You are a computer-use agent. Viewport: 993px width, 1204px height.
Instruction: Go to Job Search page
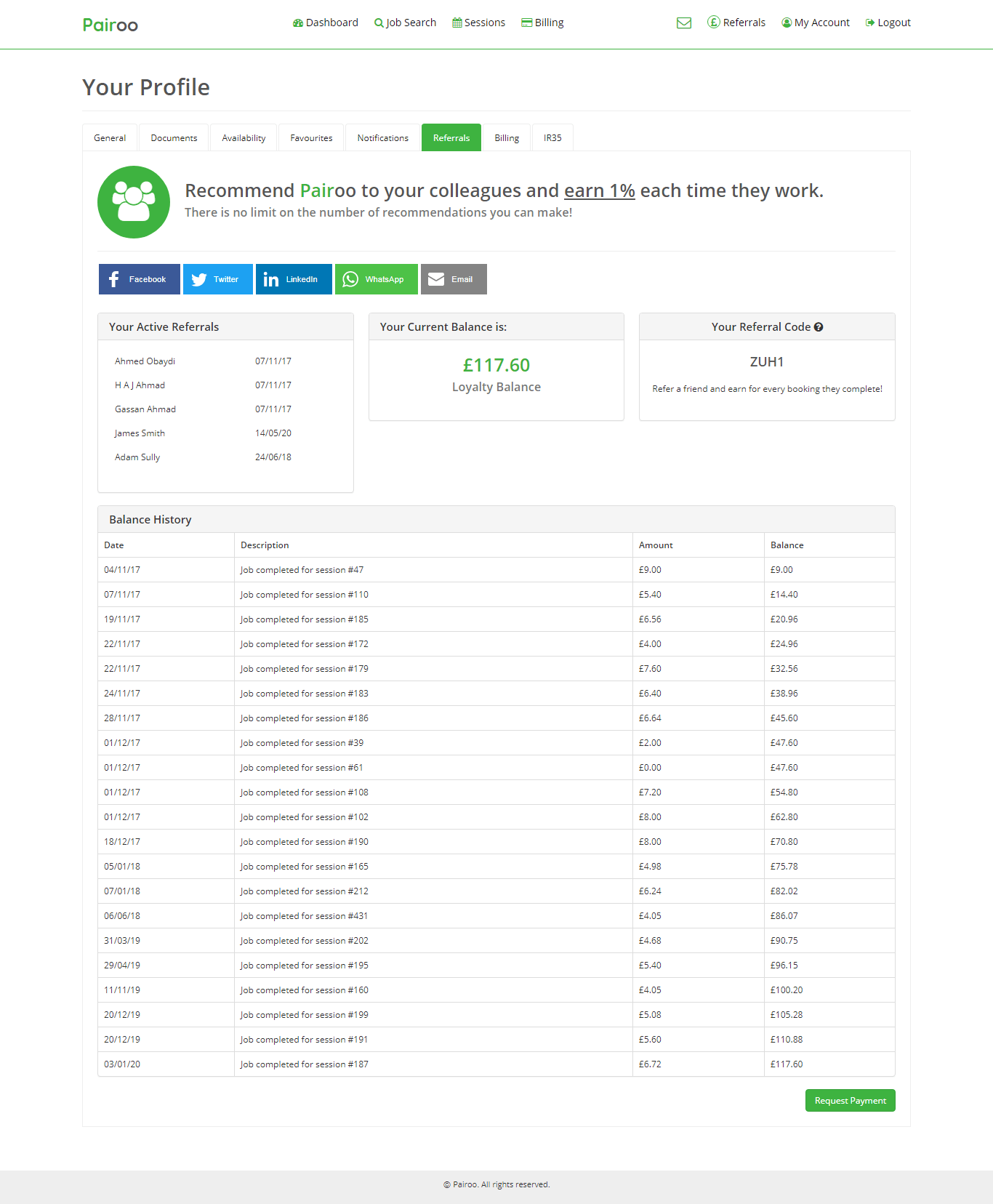point(405,23)
